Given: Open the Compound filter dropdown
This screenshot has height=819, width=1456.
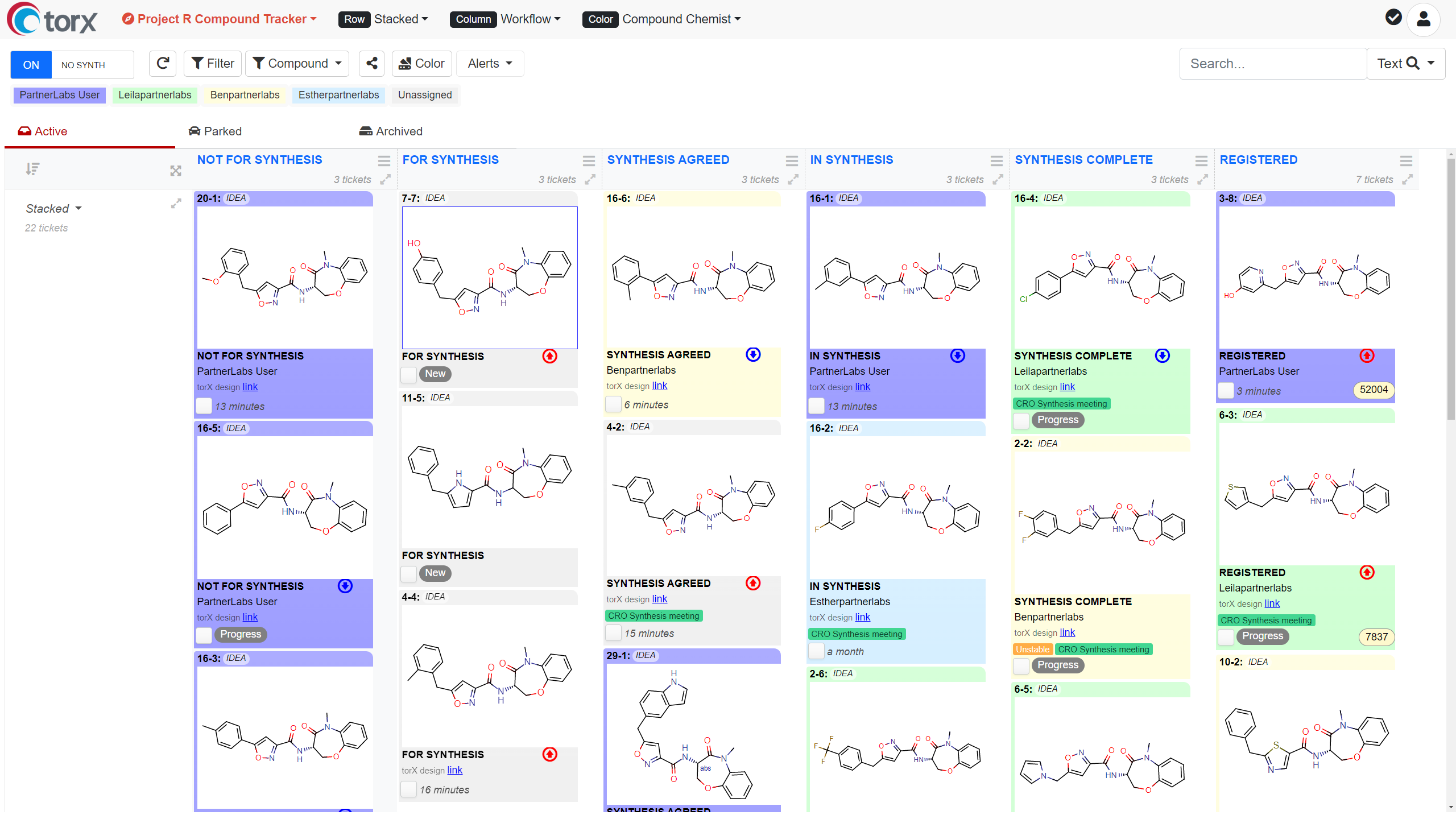Looking at the screenshot, I should (297, 64).
